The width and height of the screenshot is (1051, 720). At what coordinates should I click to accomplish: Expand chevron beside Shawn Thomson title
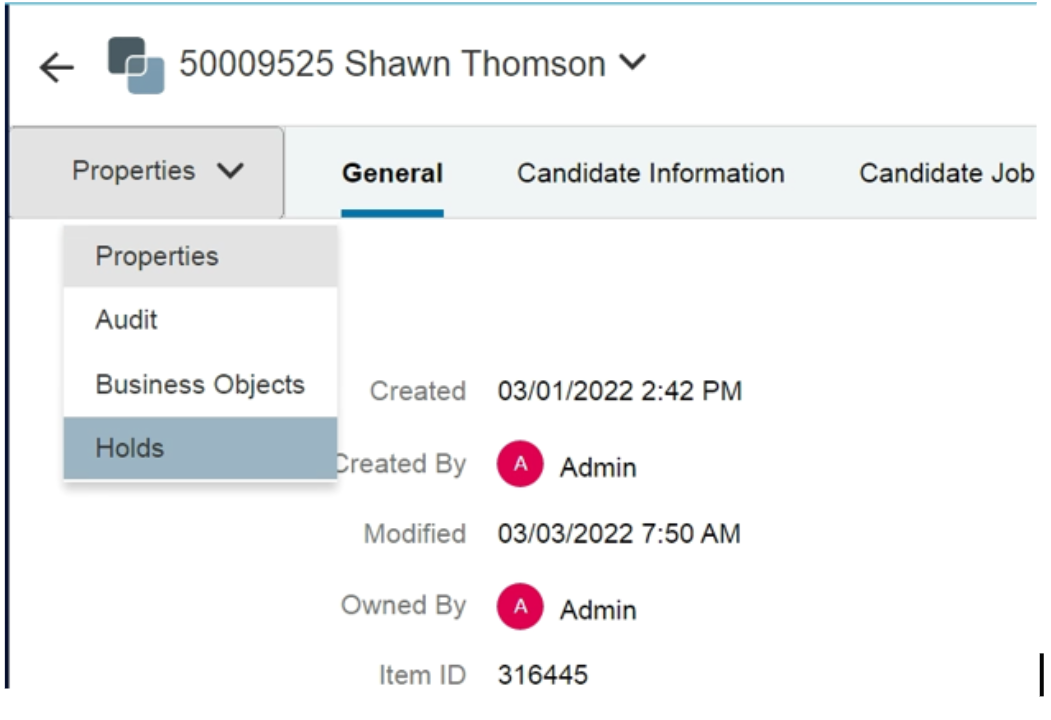[632, 64]
